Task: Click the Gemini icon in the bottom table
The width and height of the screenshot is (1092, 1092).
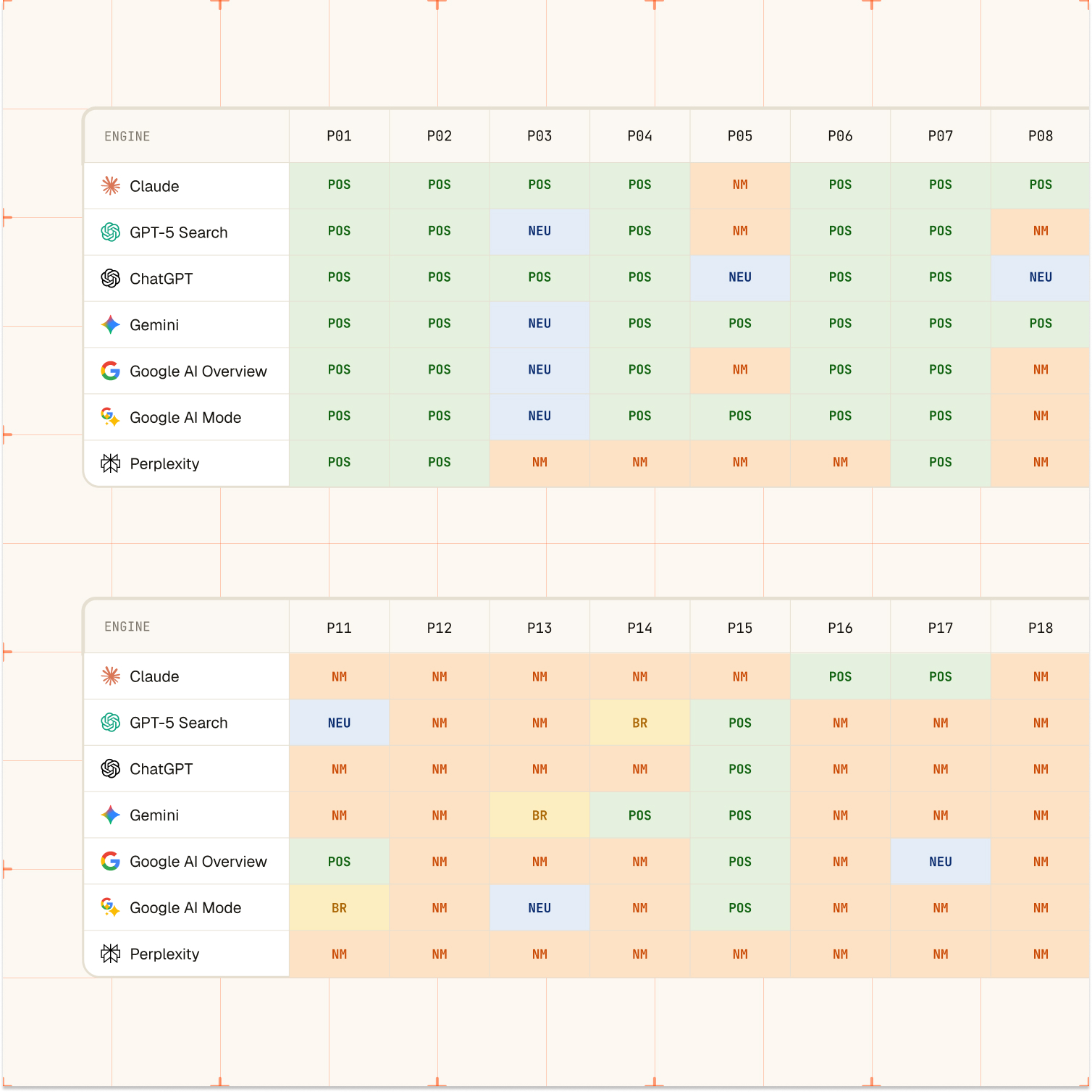Action: pos(111,815)
